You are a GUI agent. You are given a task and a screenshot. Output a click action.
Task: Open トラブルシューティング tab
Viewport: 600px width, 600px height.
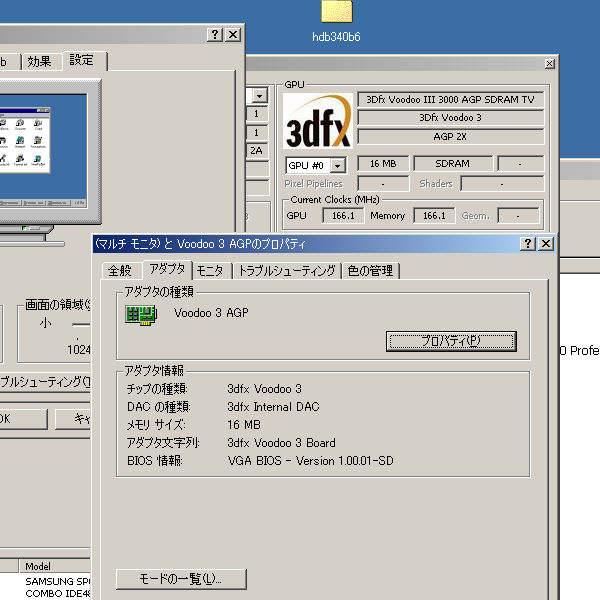coord(287,271)
